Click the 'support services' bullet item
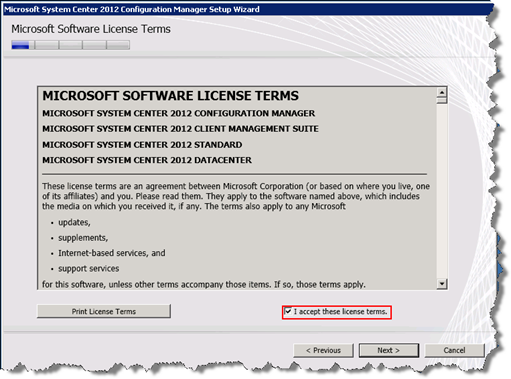This screenshot has height=379, width=511. tap(89, 268)
